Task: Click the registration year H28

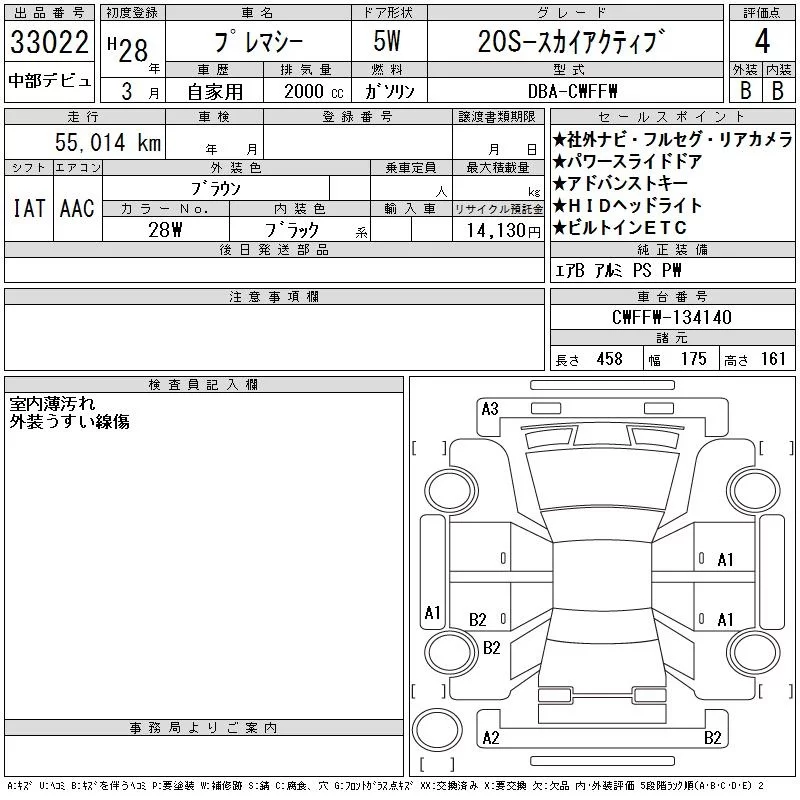Action: [128, 50]
